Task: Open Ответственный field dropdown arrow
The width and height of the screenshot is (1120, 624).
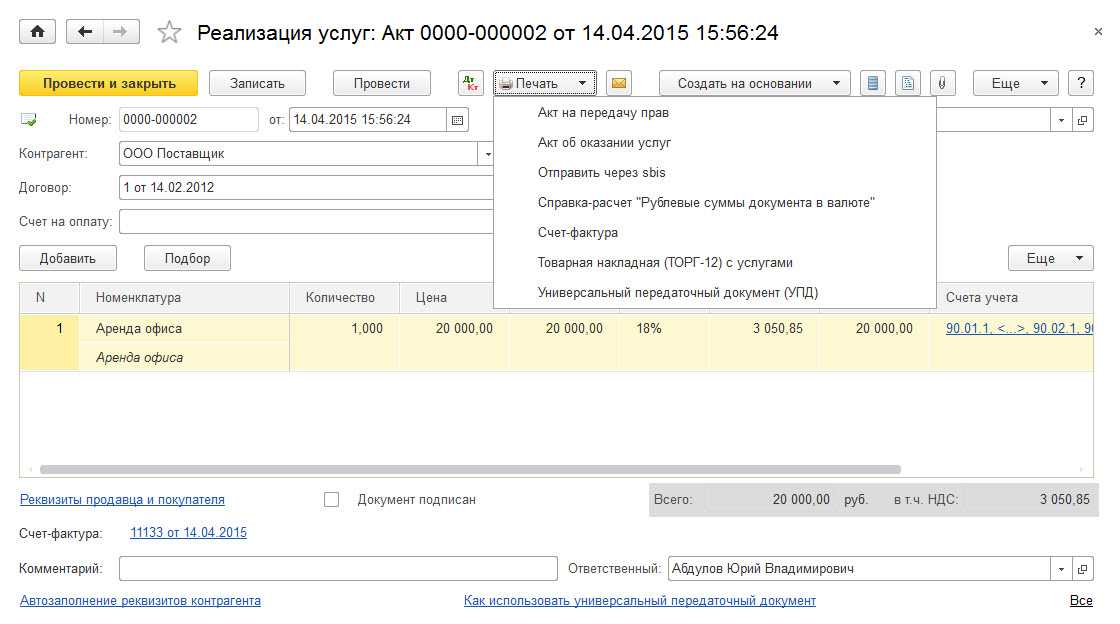Action: (x=1060, y=569)
